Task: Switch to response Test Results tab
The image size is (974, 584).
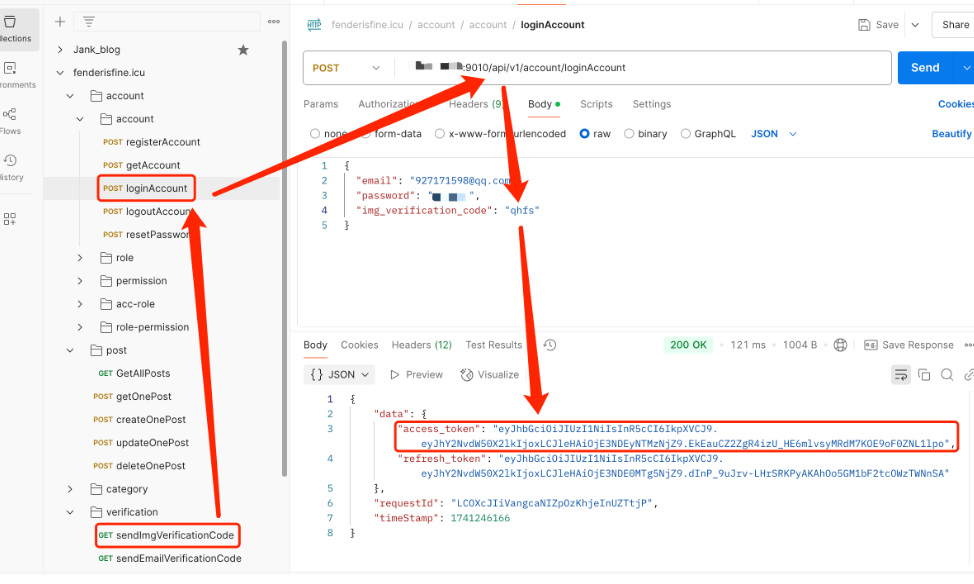Action: (x=493, y=345)
